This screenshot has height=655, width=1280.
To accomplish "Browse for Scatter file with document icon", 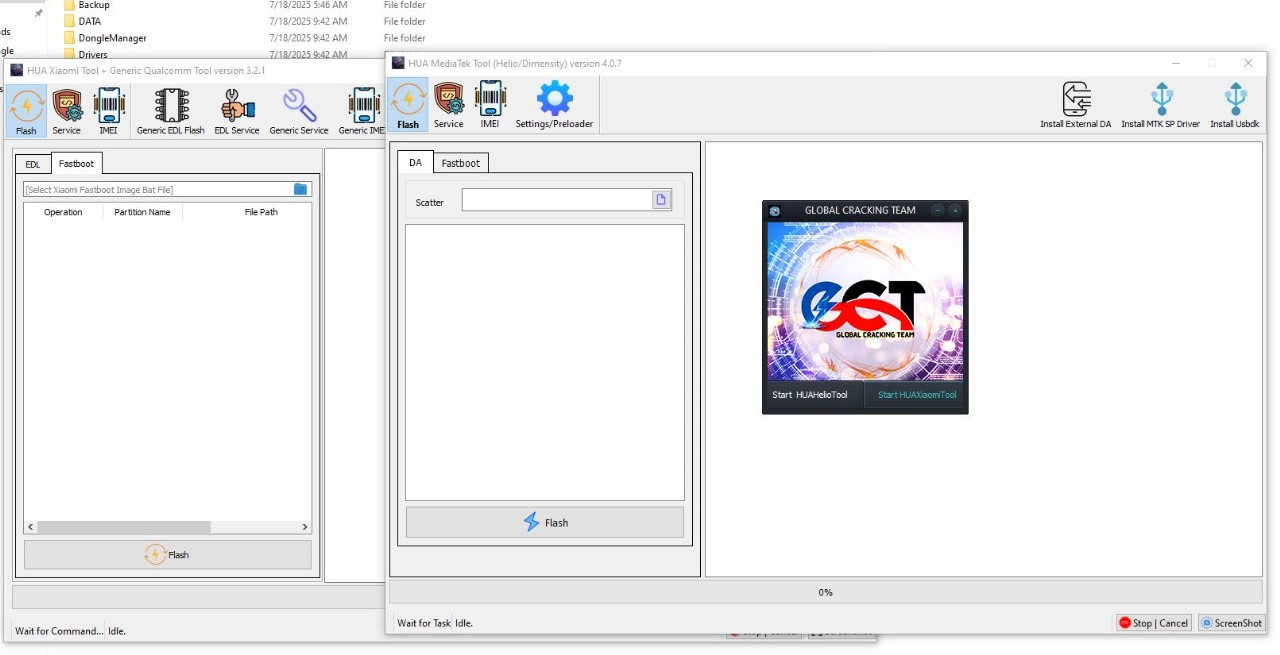I will (x=661, y=200).
